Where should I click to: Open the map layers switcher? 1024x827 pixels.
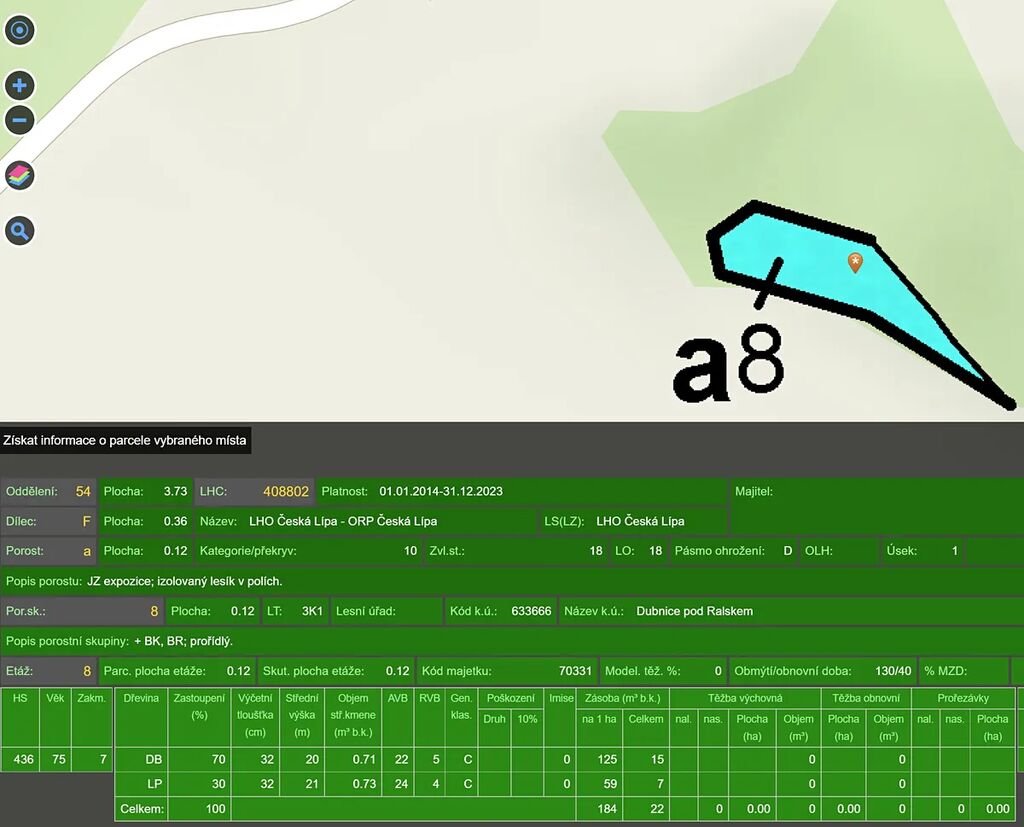19,177
